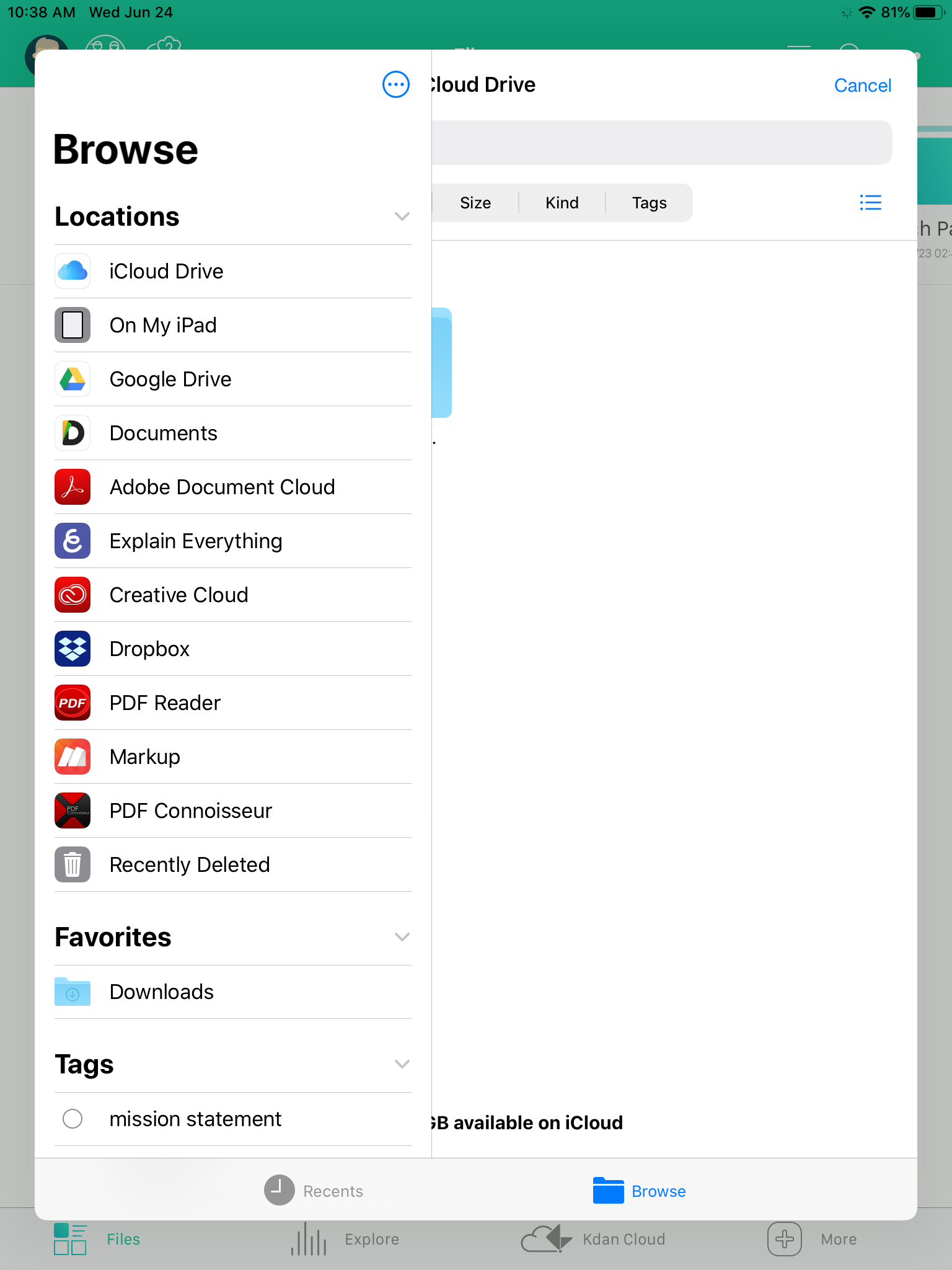The image size is (952, 1270).
Task: Tap Files label in background app
Action: click(x=123, y=1239)
